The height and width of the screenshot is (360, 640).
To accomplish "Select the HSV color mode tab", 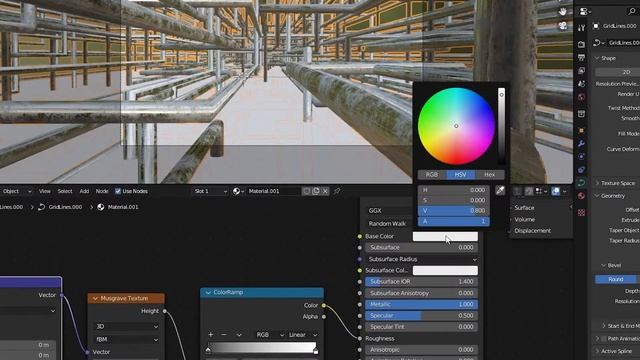I will tap(460, 175).
